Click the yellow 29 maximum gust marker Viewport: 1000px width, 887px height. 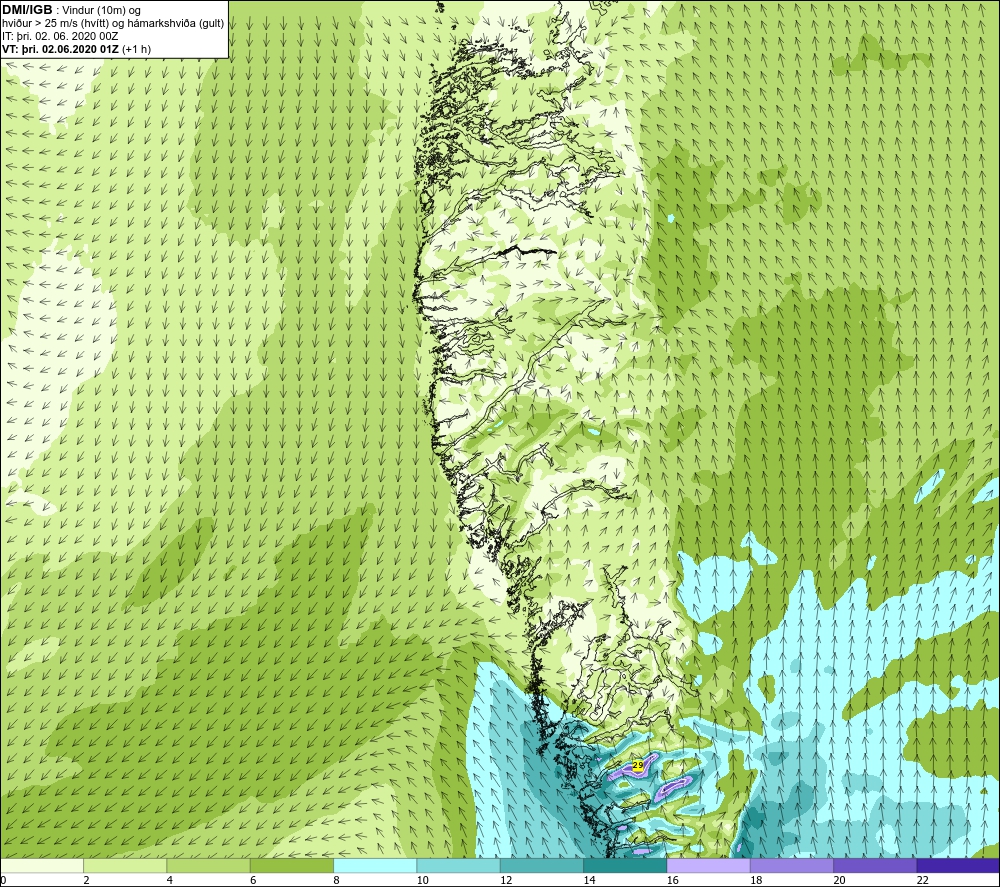(638, 765)
